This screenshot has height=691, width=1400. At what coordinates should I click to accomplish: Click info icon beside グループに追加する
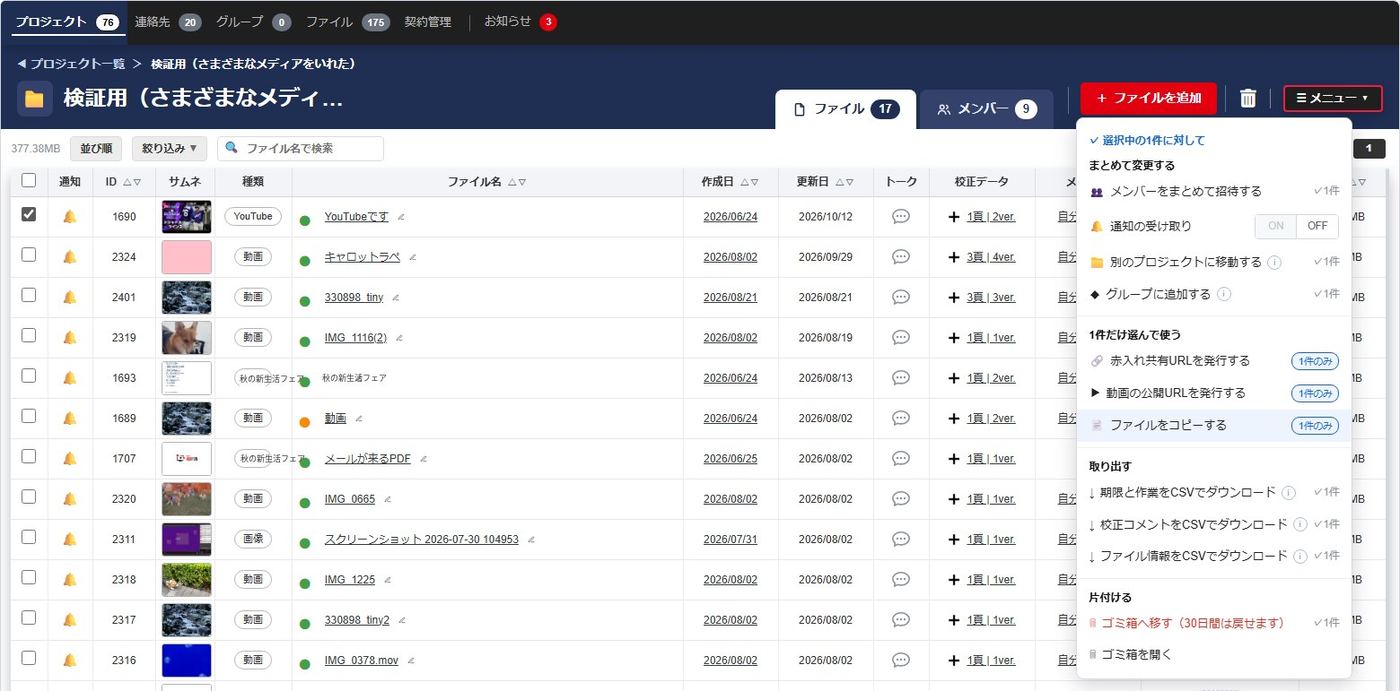point(1224,294)
